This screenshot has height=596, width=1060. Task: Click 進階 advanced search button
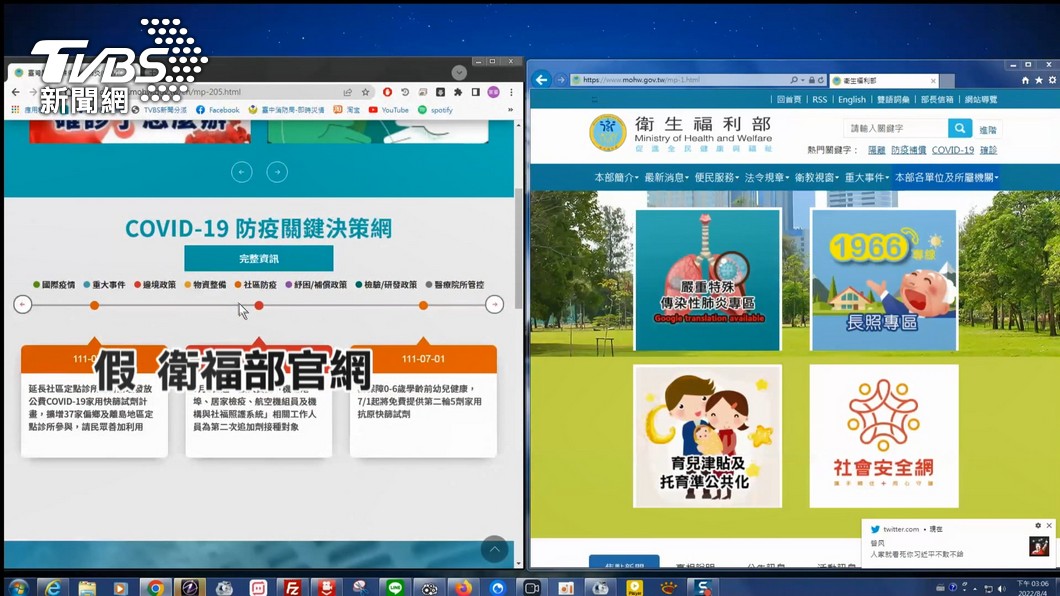tap(988, 130)
